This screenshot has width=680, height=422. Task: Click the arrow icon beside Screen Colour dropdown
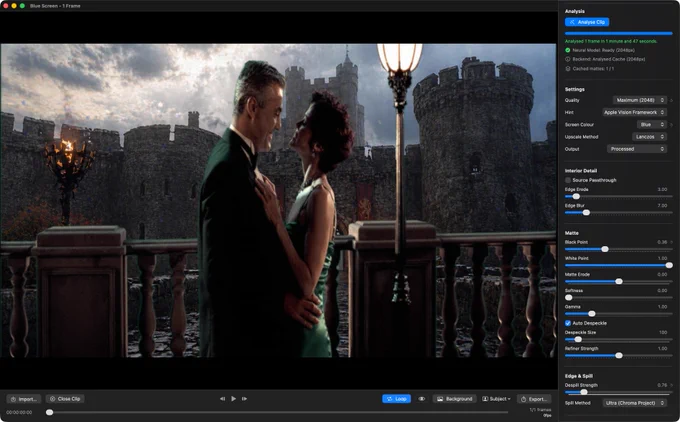click(671, 125)
